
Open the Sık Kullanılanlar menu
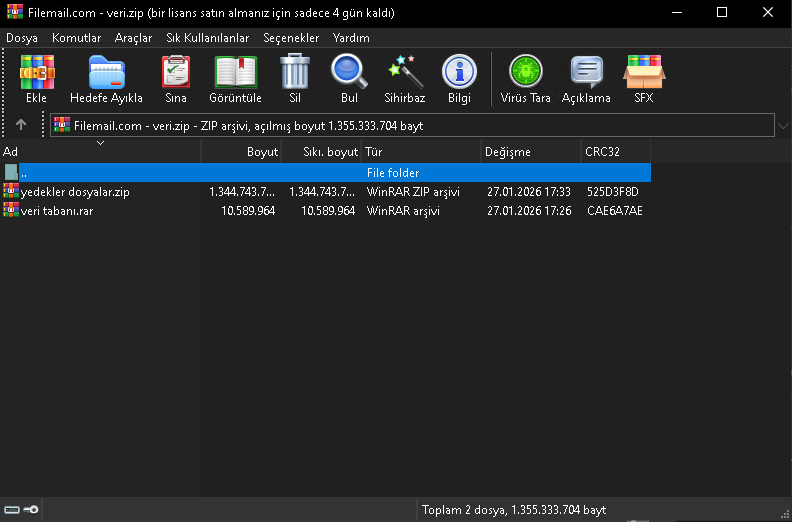pos(208,38)
